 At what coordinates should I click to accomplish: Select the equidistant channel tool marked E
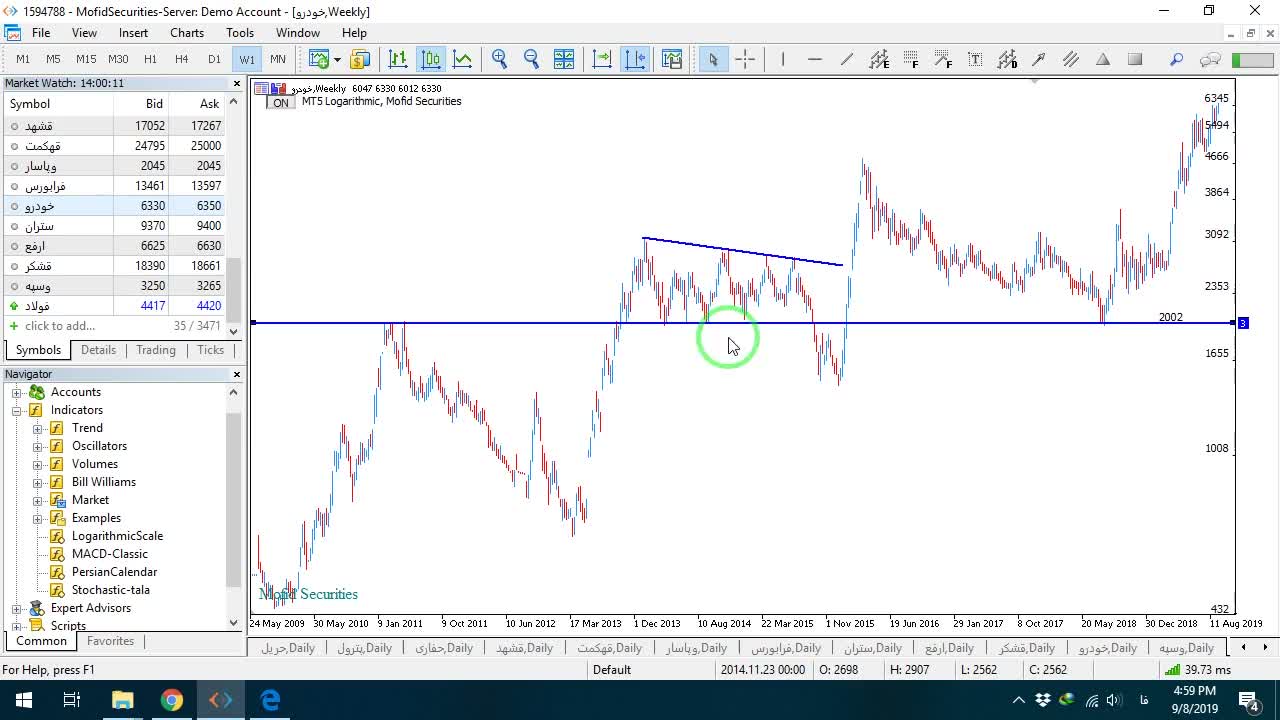(879, 59)
